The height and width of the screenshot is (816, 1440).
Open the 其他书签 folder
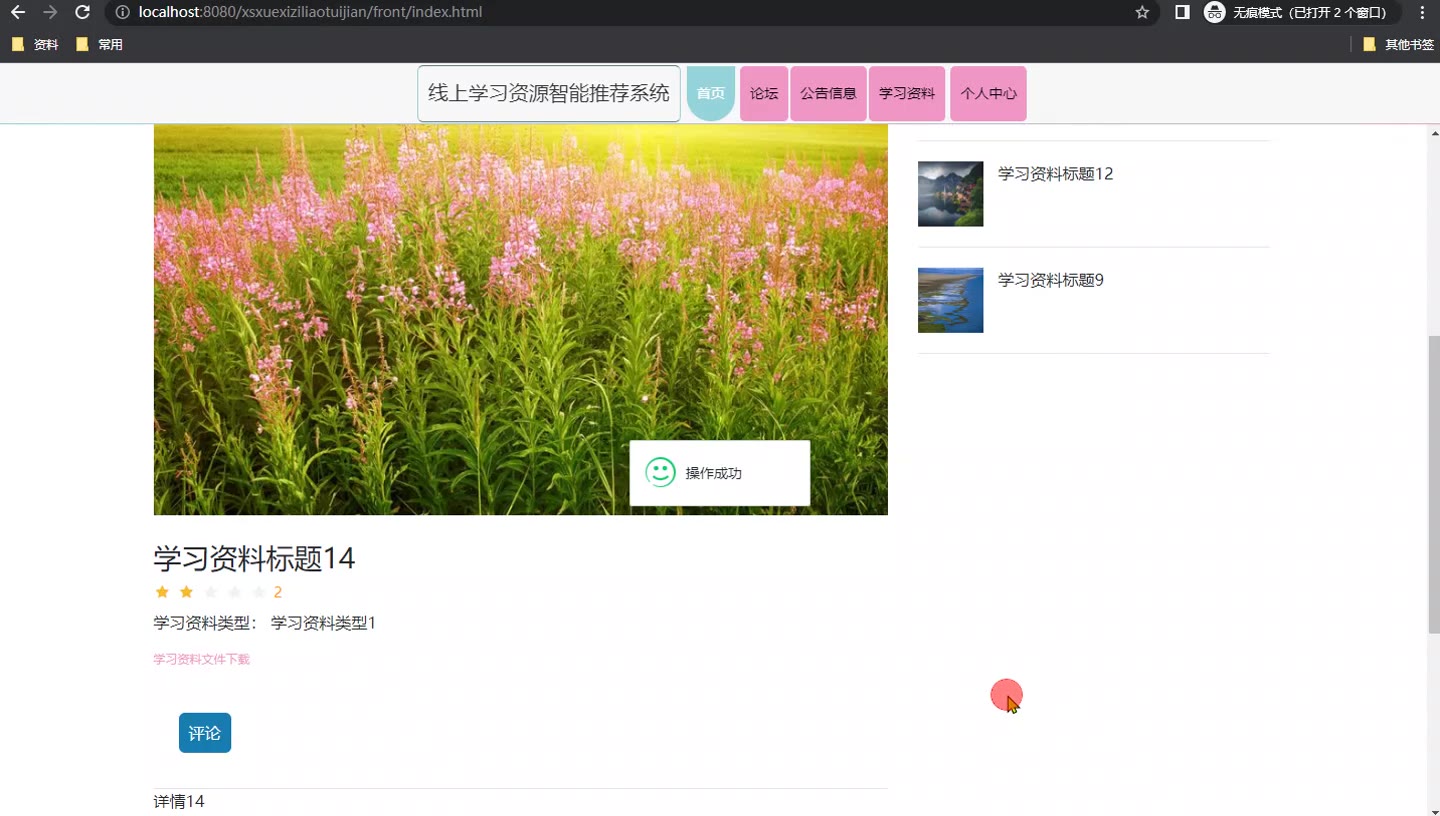(x=1398, y=44)
